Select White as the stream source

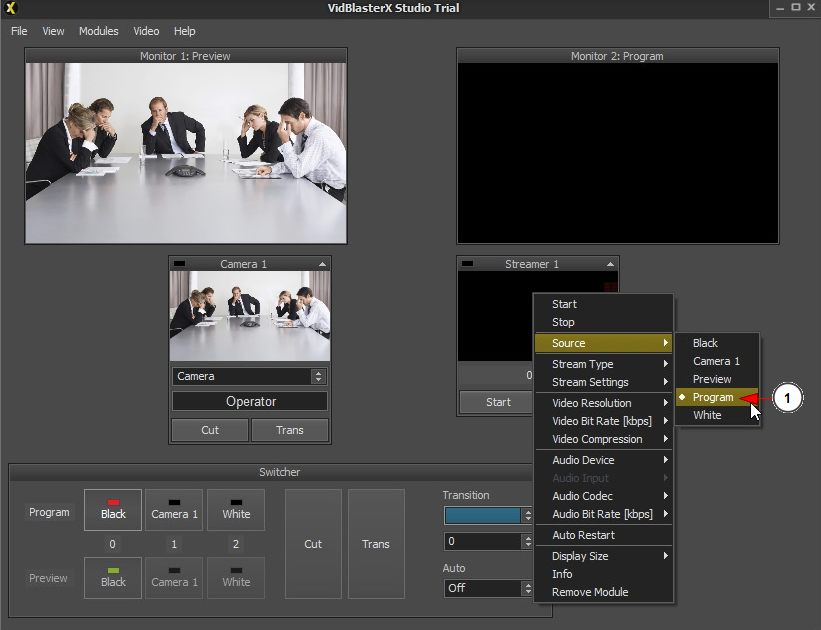[717, 415]
